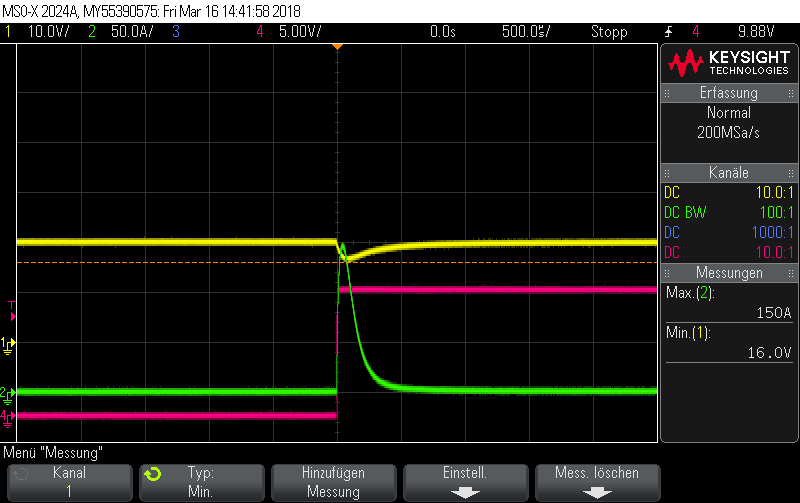Screen dimensions: 800x503
Task: Expand the Mess. löschen softkey menu
Action: tap(597, 482)
